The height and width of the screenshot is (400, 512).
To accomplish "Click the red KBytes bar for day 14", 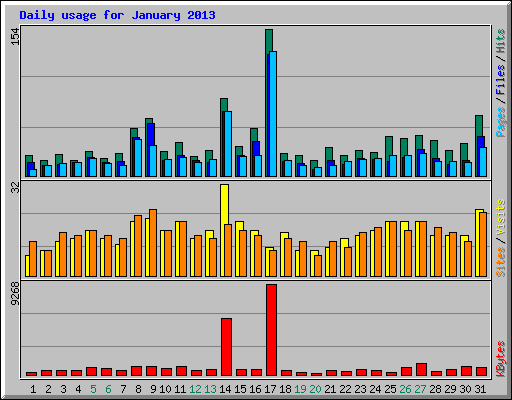I will (x=226, y=347).
